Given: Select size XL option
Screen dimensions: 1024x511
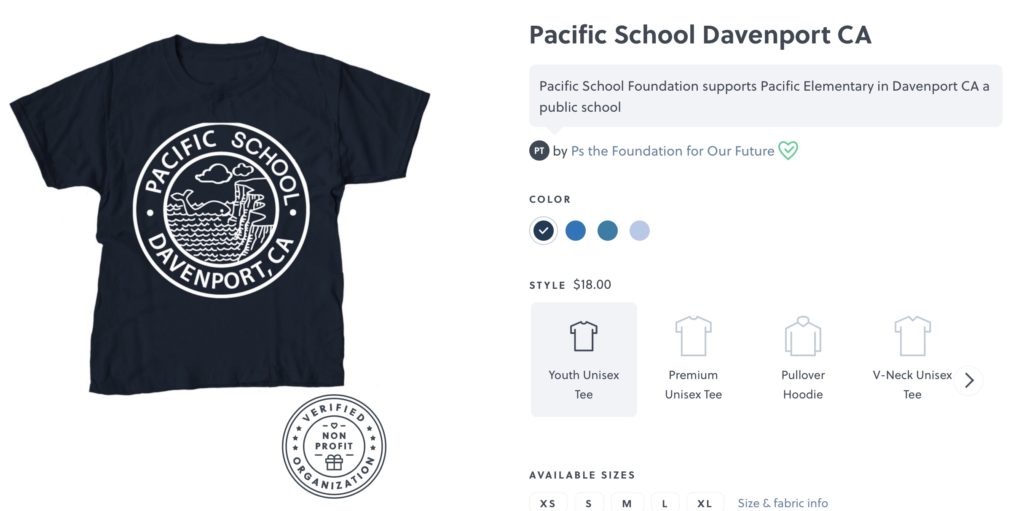Looking at the screenshot, I should (x=705, y=502).
